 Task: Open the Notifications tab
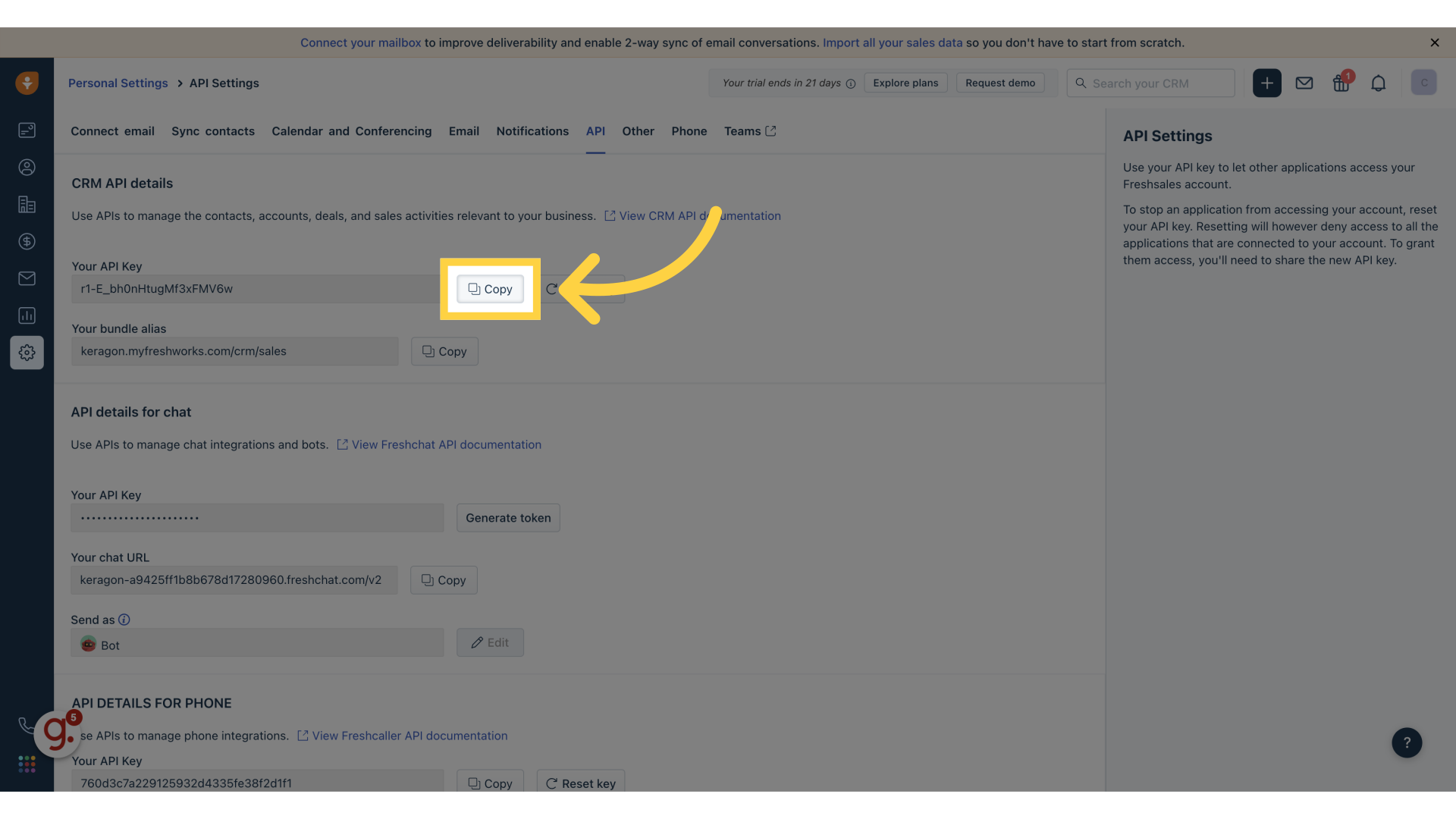(x=532, y=131)
